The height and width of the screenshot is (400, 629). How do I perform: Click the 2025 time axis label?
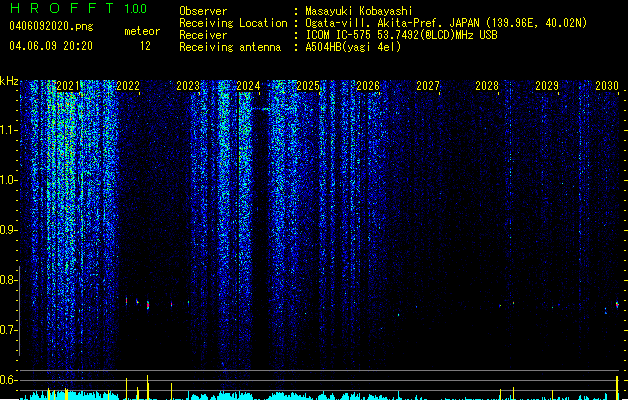click(x=308, y=86)
